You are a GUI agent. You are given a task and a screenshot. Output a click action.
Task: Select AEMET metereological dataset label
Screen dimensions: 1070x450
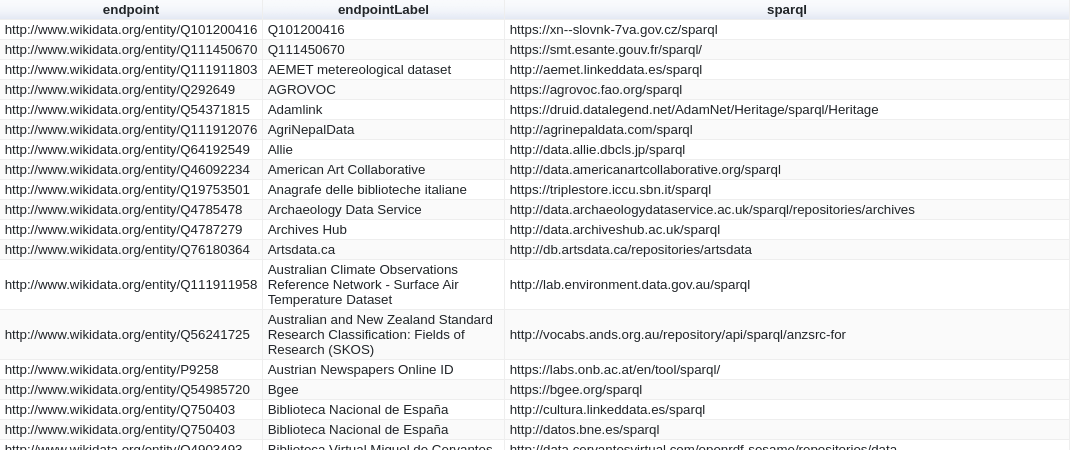[359, 70]
